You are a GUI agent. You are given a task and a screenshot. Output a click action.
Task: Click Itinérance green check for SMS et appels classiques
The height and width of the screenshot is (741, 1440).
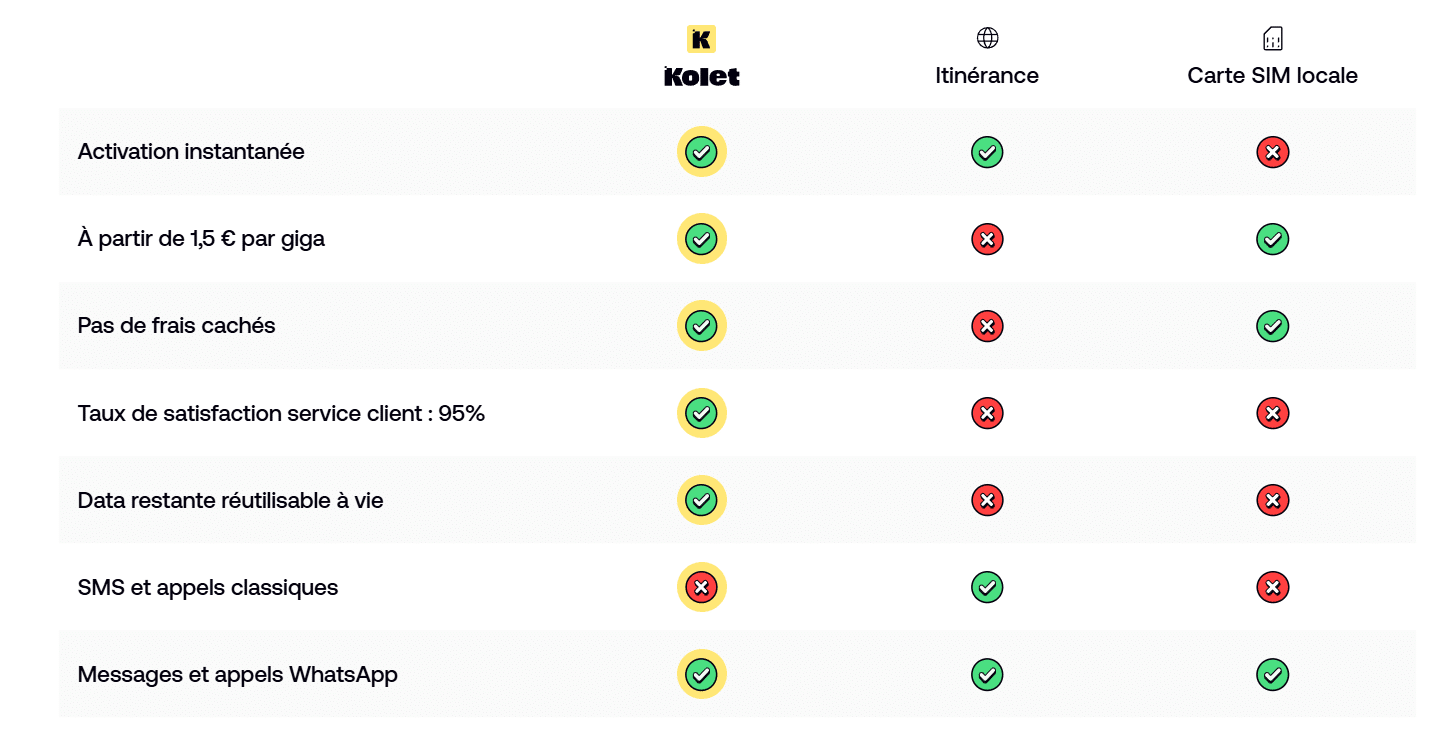pyautogui.click(x=987, y=587)
